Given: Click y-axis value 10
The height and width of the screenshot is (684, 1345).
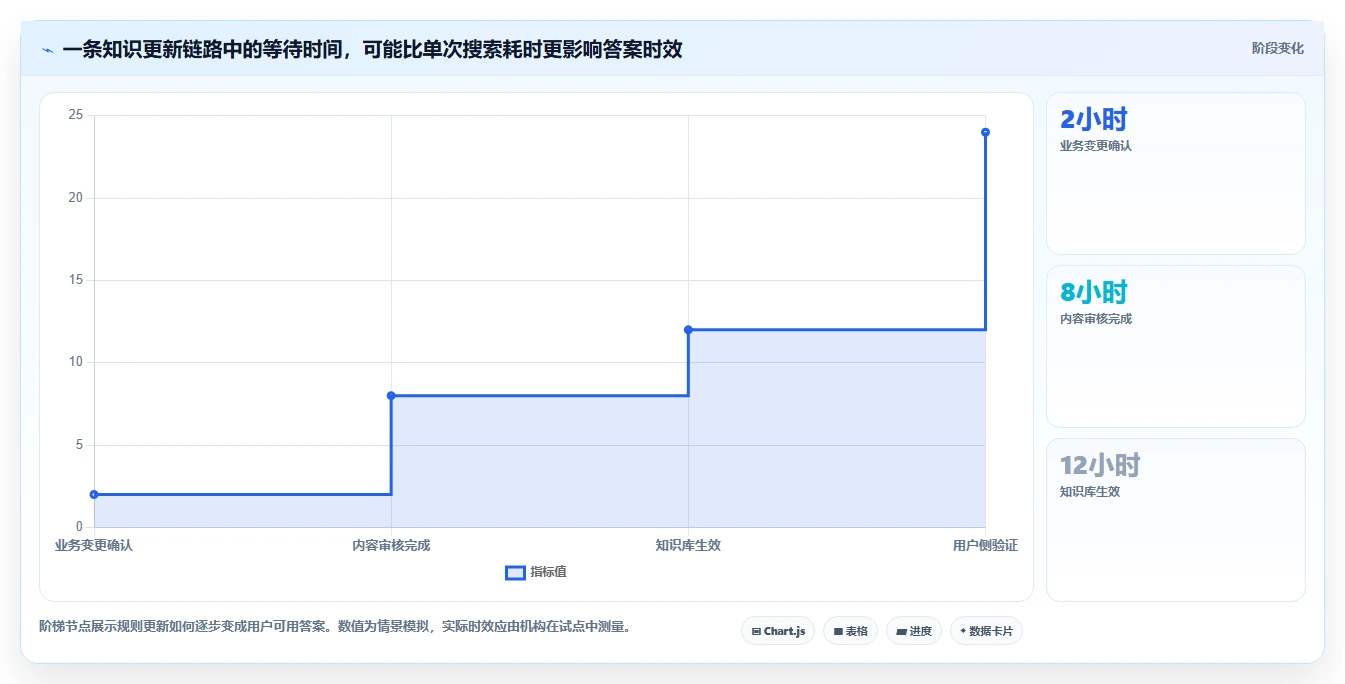Looking at the screenshot, I should tap(75, 363).
